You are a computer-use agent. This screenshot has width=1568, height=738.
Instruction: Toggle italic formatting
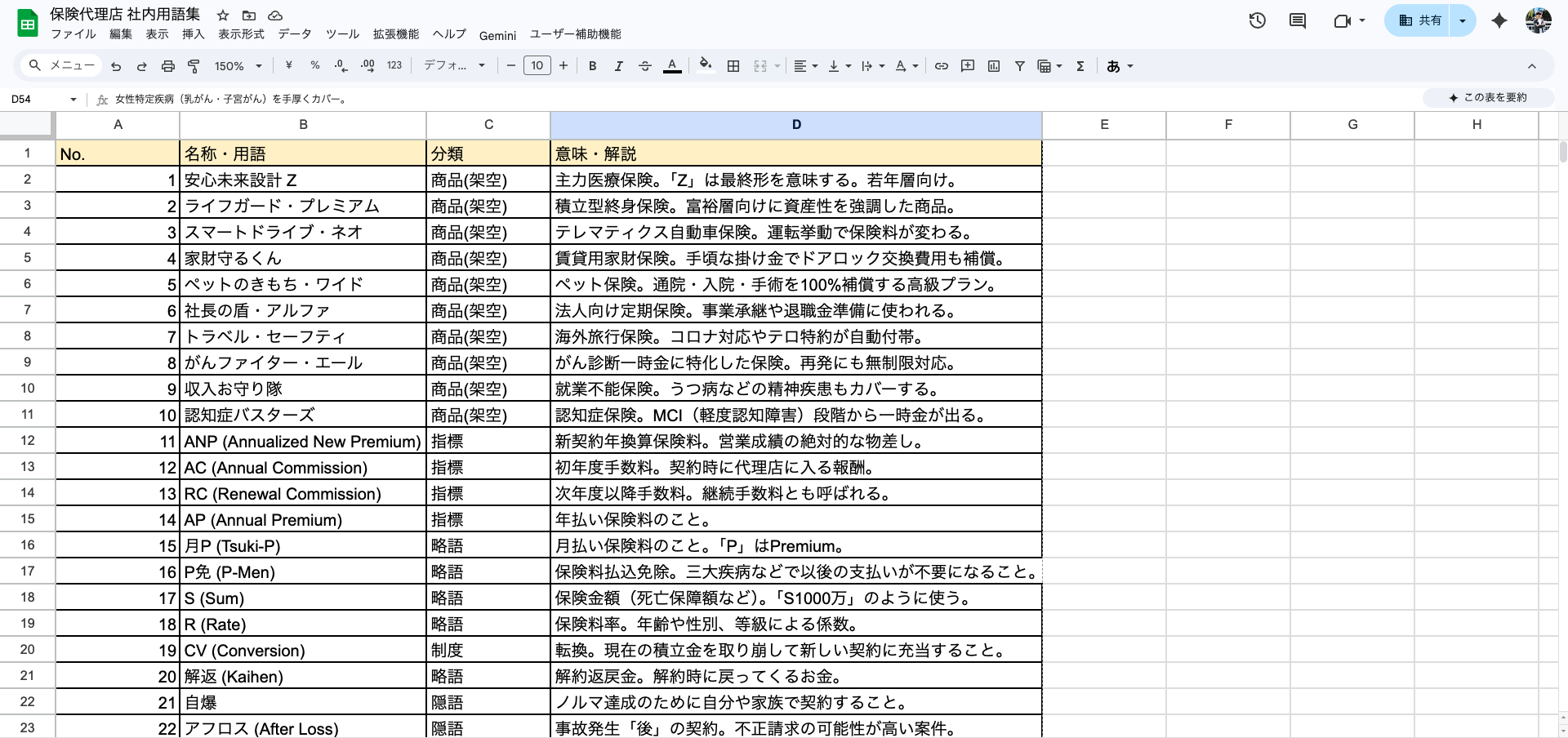point(618,66)
